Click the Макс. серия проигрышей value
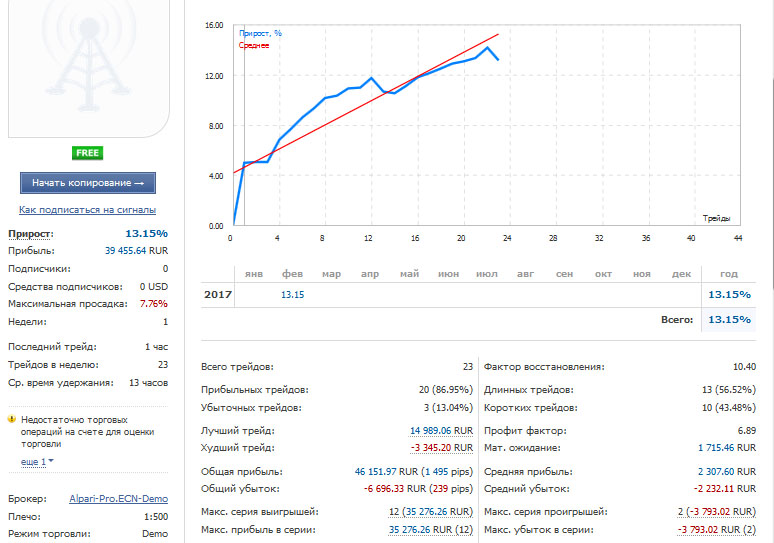Screen dimensions: 774x543 716,512
